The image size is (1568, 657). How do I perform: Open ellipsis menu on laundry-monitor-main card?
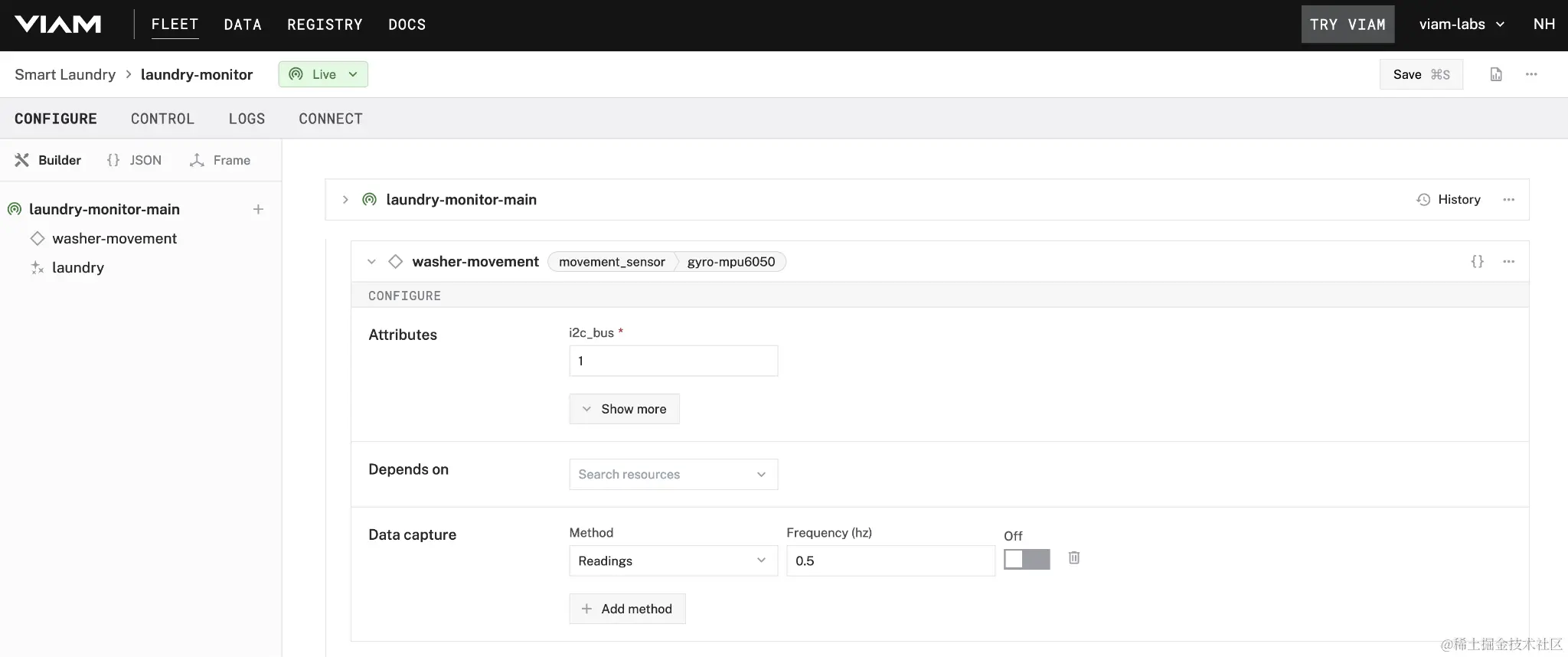tap(1508, 200)
